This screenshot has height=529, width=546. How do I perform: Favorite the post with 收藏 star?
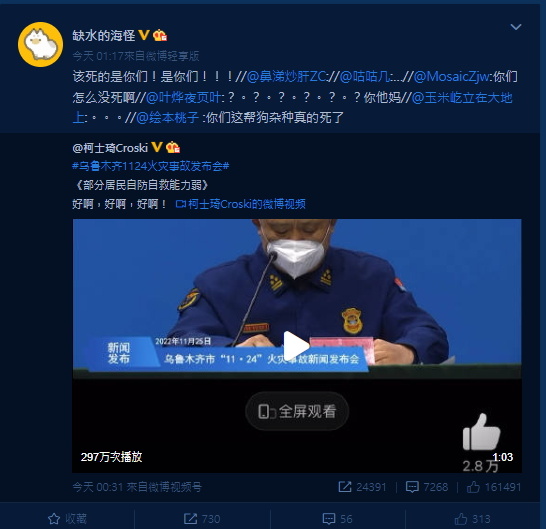click(x=67, y=519)
